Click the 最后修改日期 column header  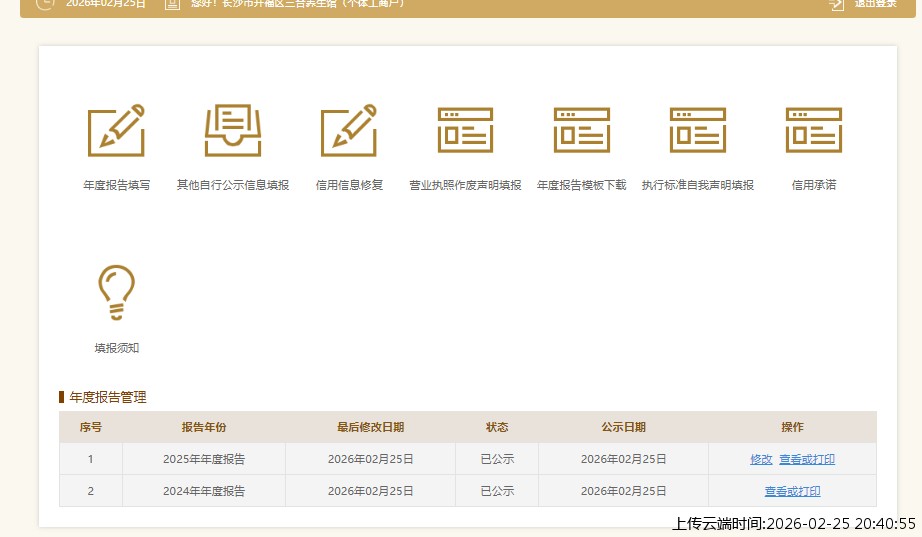tap(370, 428)
